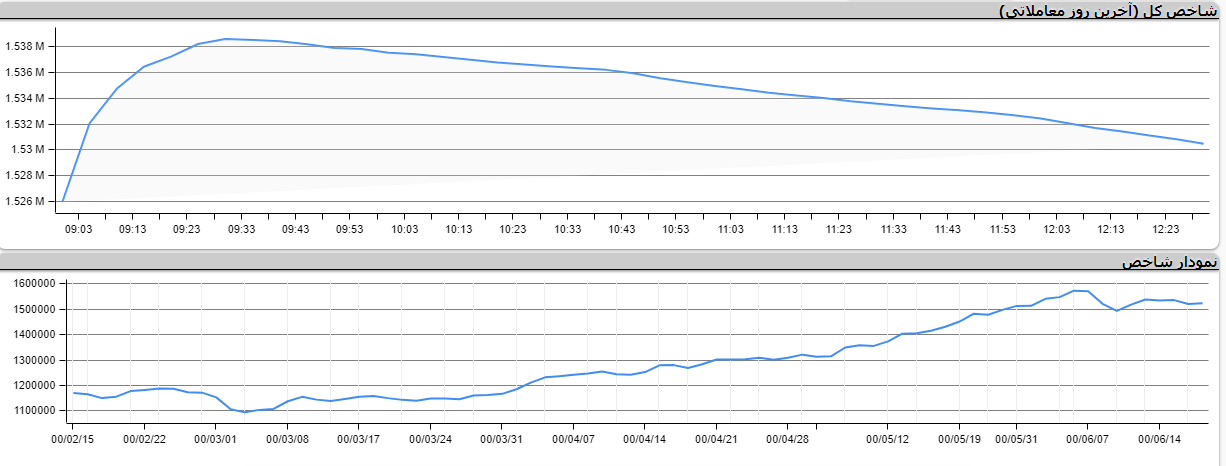This screenshot has width=1226, height=466.
Task: Click the 'شاخص کل (آخرین روز معاملاتی)' panel title
Action: (1110, 11)
